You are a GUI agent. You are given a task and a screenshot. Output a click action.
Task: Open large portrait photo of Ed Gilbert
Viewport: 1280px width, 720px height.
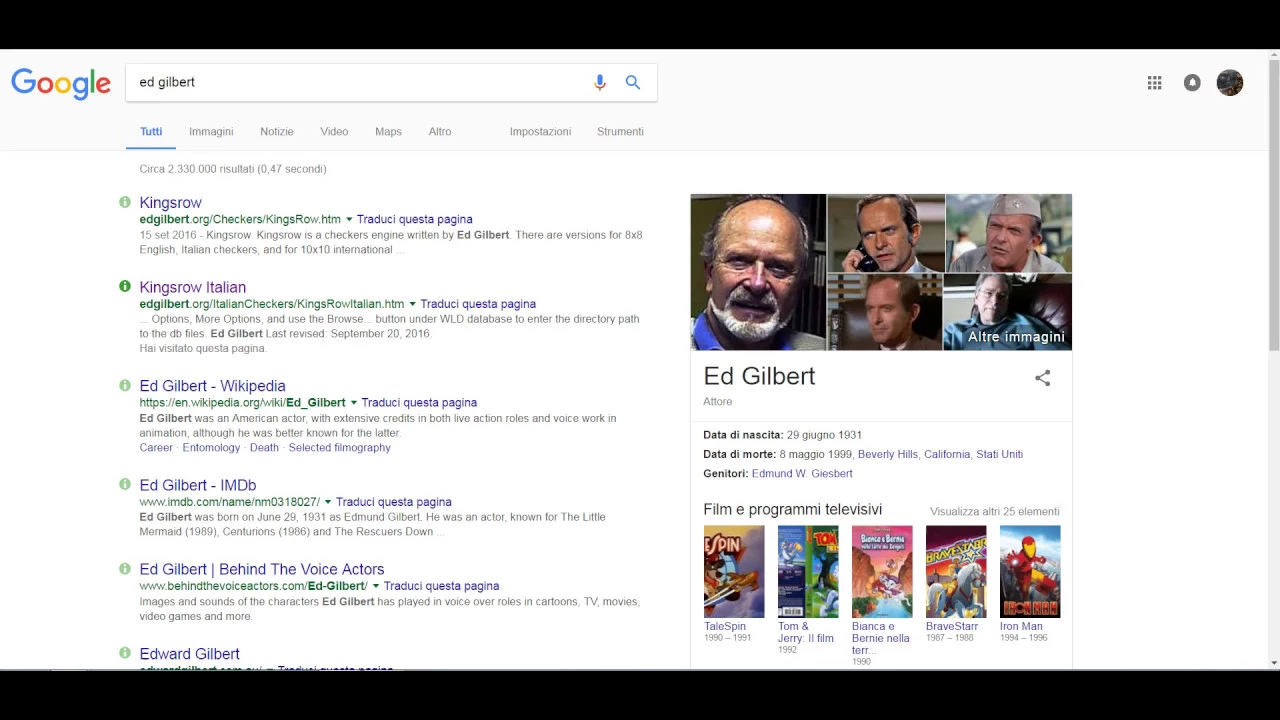pos(758,272)
